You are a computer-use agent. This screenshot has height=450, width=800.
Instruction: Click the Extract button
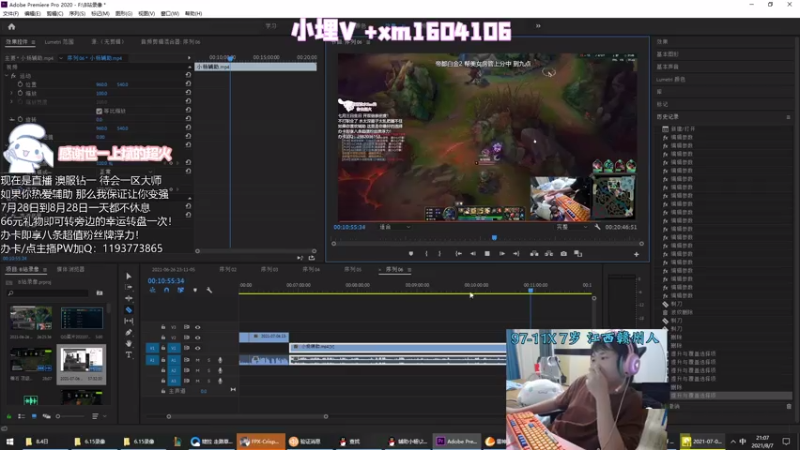pos(549,254)
